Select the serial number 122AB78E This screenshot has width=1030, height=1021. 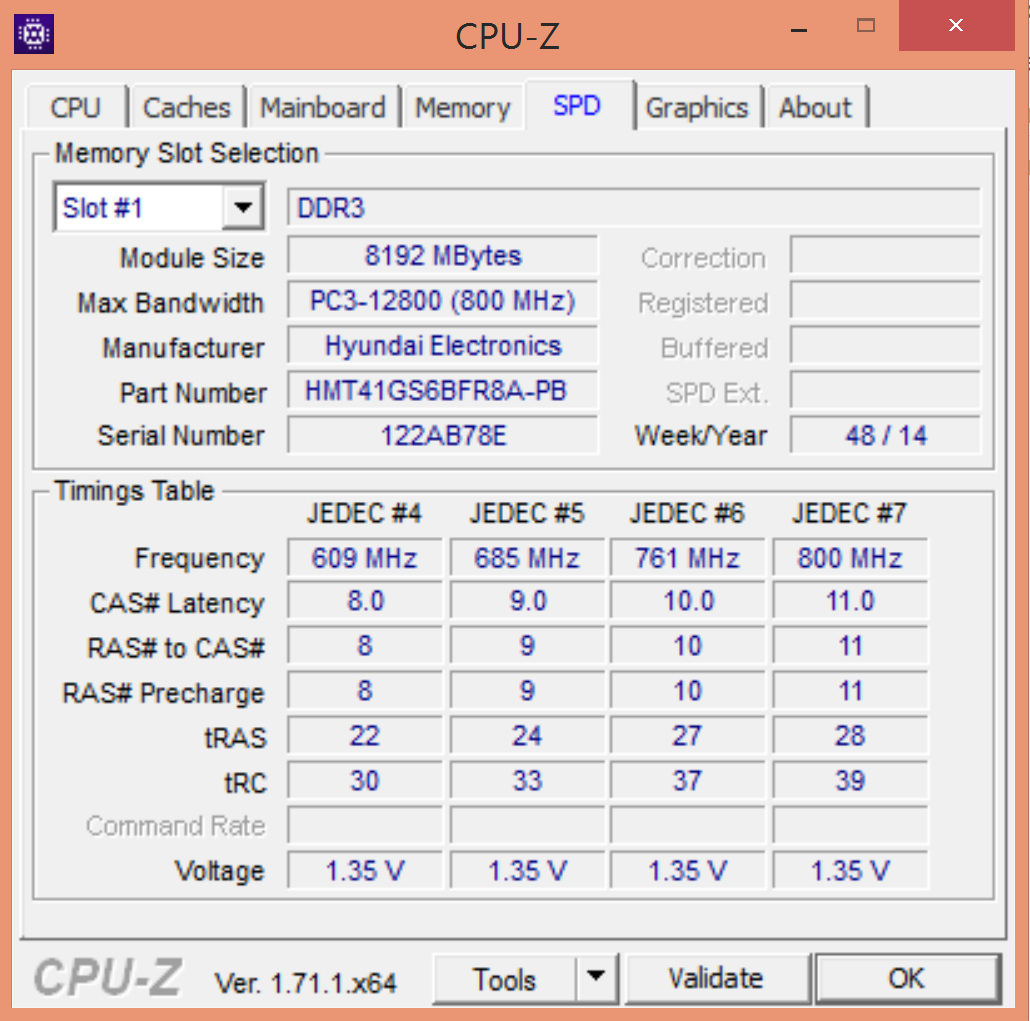pyautogui.click(x=443, y=435)
